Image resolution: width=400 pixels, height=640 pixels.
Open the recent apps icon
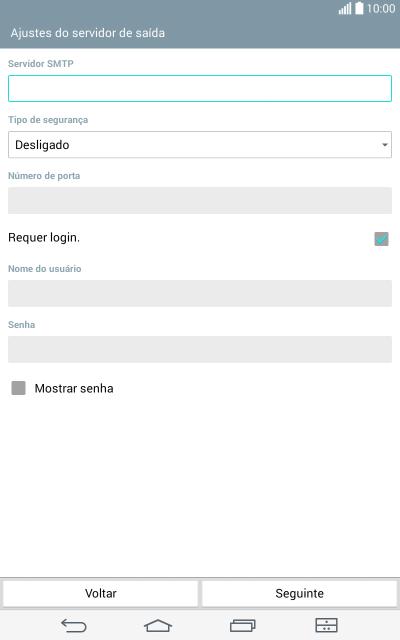243,625
